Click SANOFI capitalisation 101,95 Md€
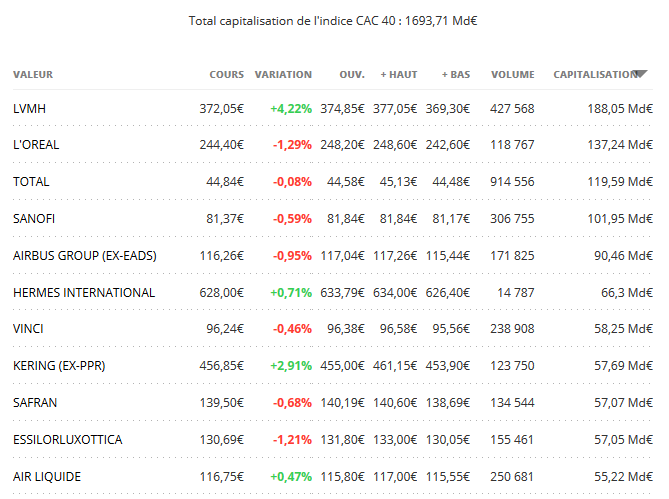The image size is (669, 499). (620, 219)
